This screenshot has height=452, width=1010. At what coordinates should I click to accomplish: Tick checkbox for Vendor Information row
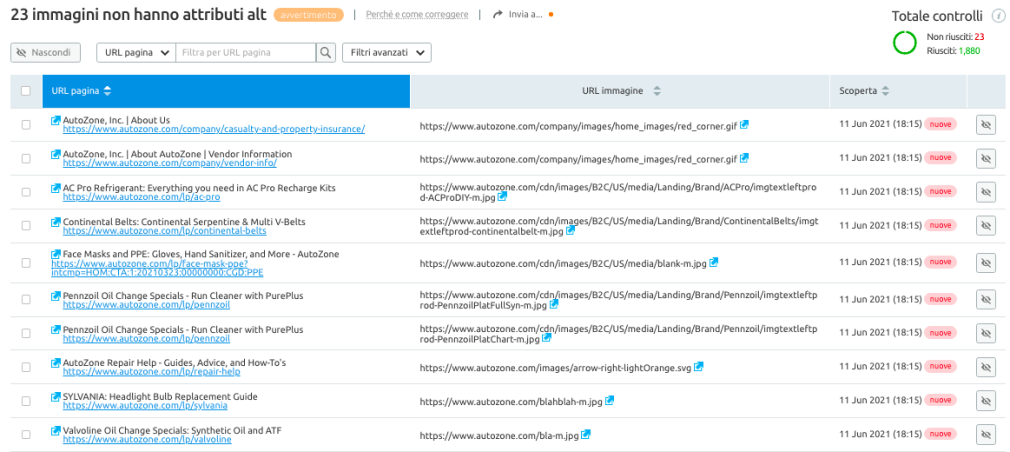(26, 158)
